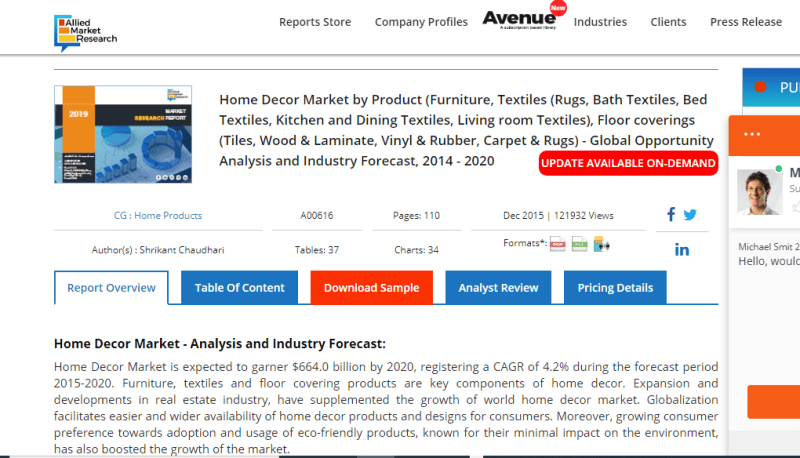Image resolution: width=800 pixels, height=458 pixels.
Task: Click the third format icon after XLS
Action: pyautogui.click(x=601, y=244)
